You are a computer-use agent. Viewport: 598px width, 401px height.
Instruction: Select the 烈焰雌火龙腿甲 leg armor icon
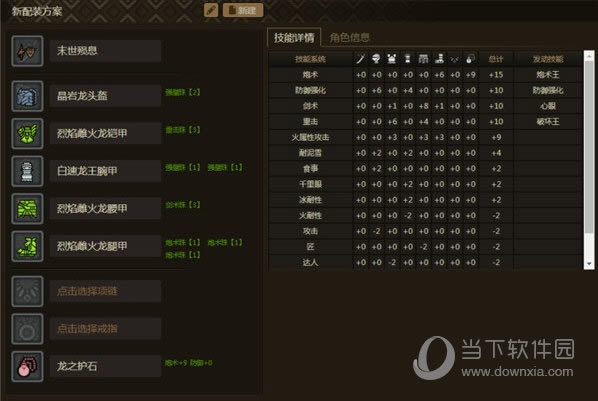[x=27, y=246]
